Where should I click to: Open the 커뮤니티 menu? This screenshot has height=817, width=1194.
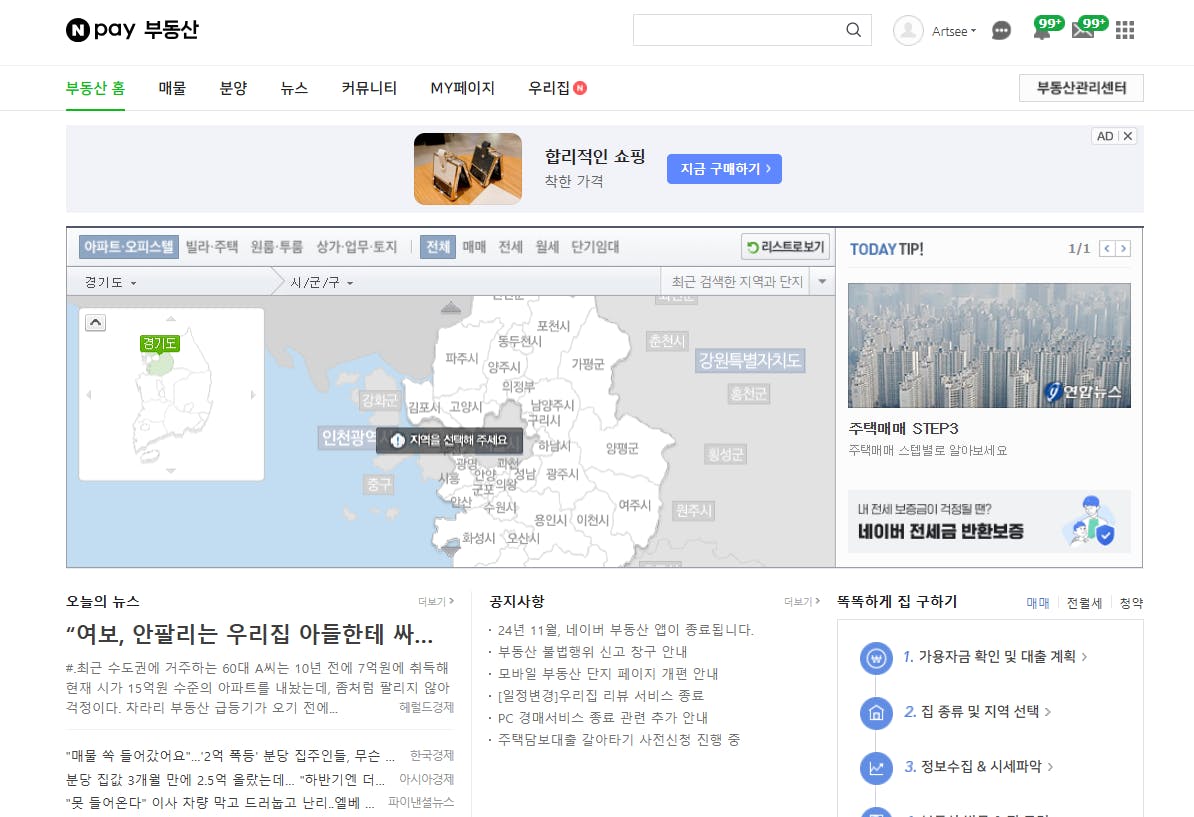pos(369,88)
